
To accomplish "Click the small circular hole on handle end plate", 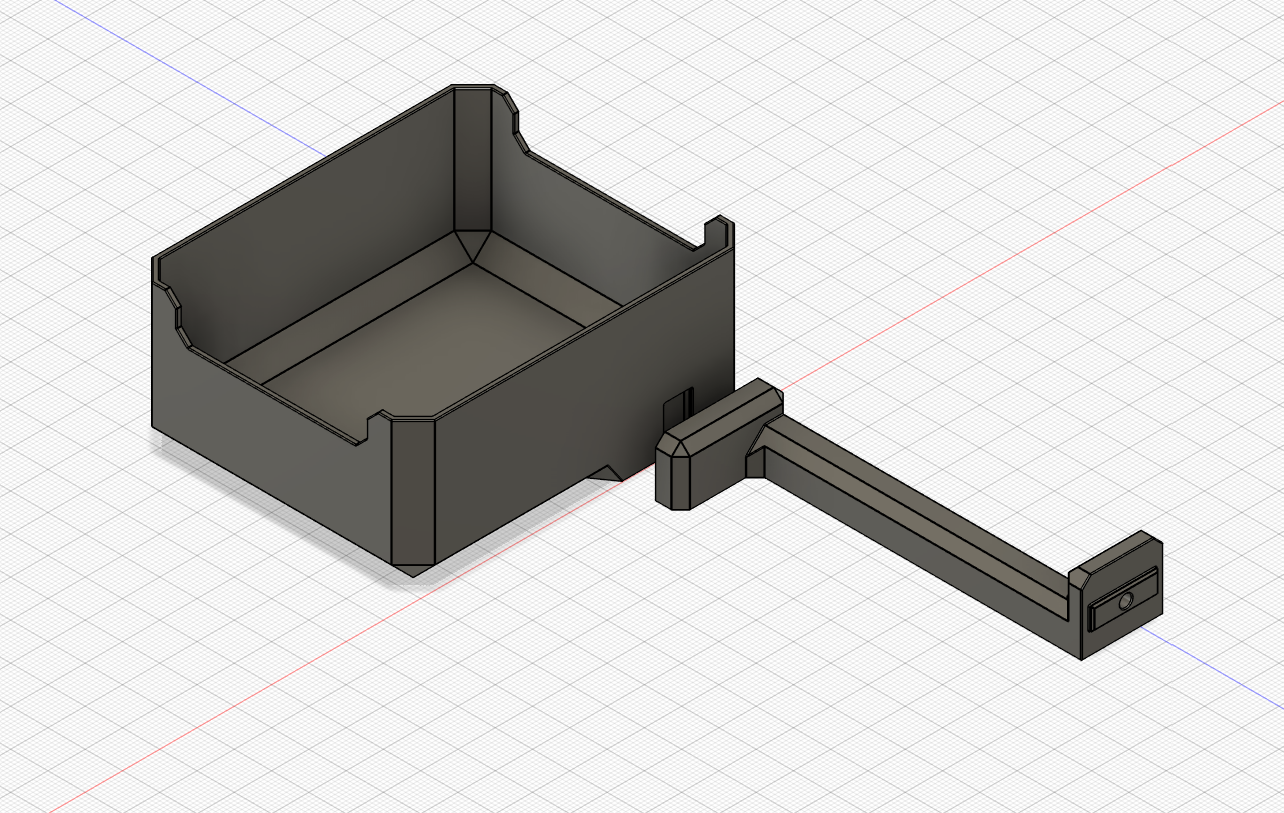I will point(1127,601).
